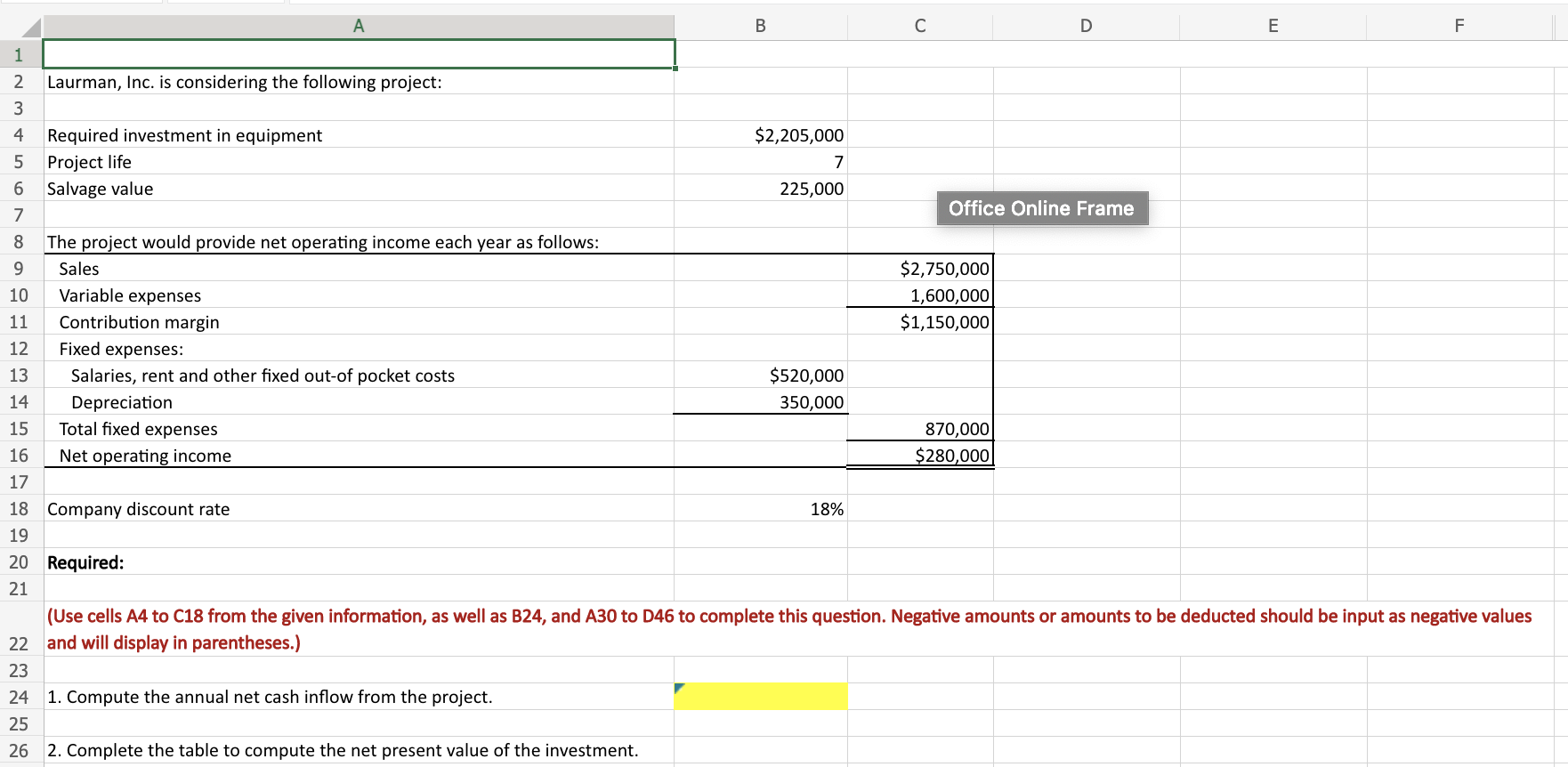The height and width of the screenshot is (767, 1568).
Task: Select the 'Company discount rate' label
Action: point(138,509)
